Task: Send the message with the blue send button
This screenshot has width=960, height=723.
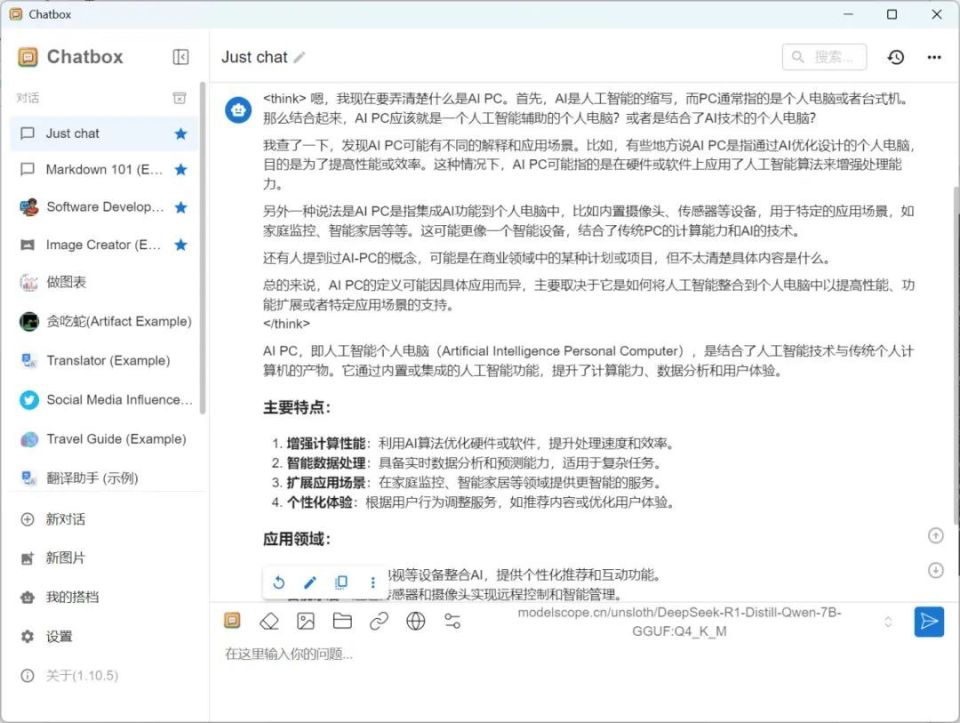Action: pyautogui.click(x=929, y=621)
